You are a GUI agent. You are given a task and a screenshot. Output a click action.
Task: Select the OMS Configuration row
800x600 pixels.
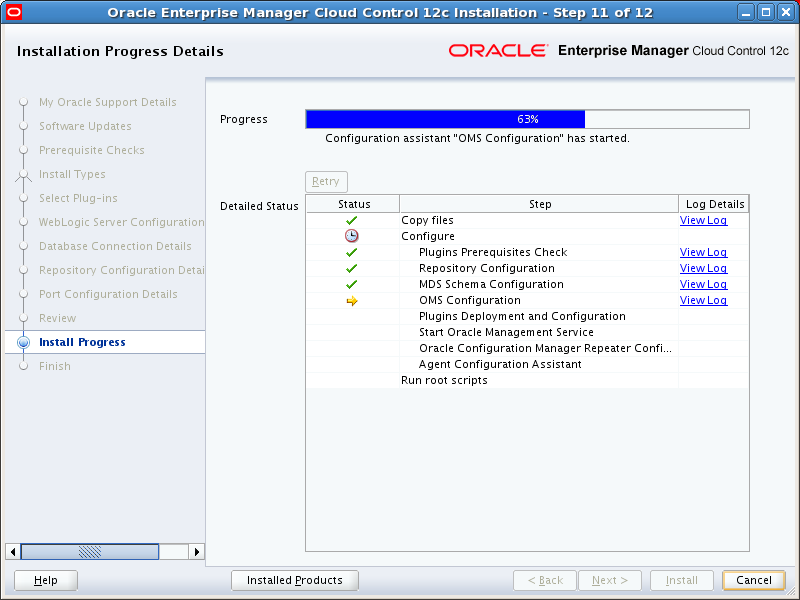point(528,301)
